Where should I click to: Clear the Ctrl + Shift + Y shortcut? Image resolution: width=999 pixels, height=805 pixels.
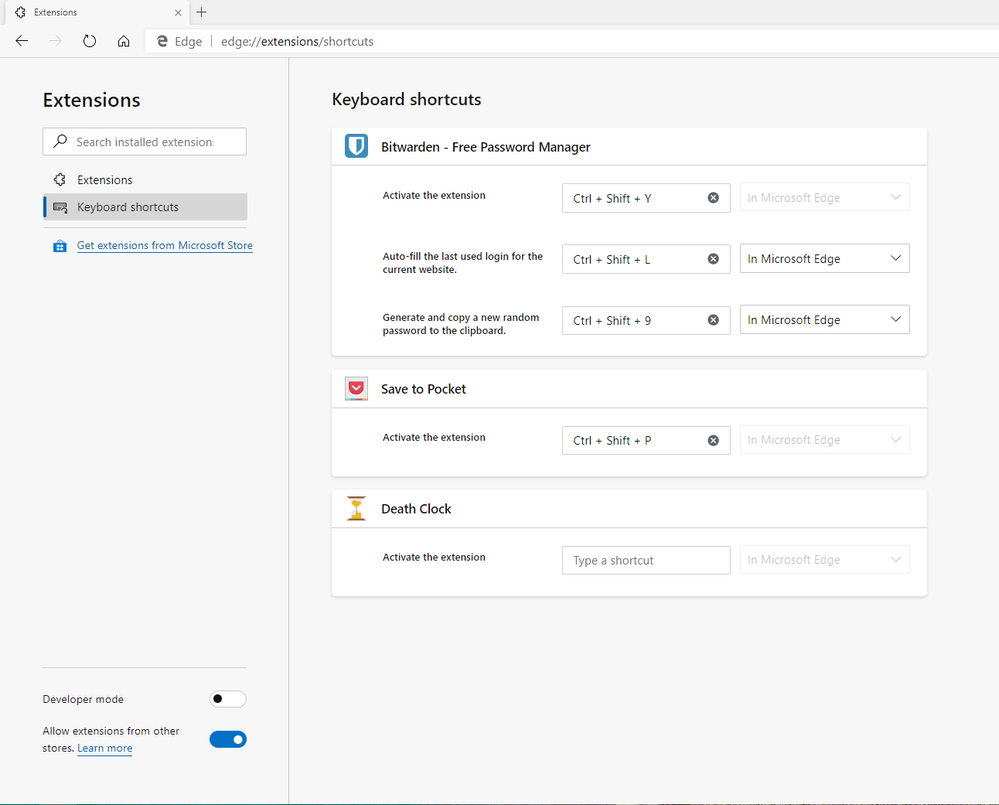714,198
